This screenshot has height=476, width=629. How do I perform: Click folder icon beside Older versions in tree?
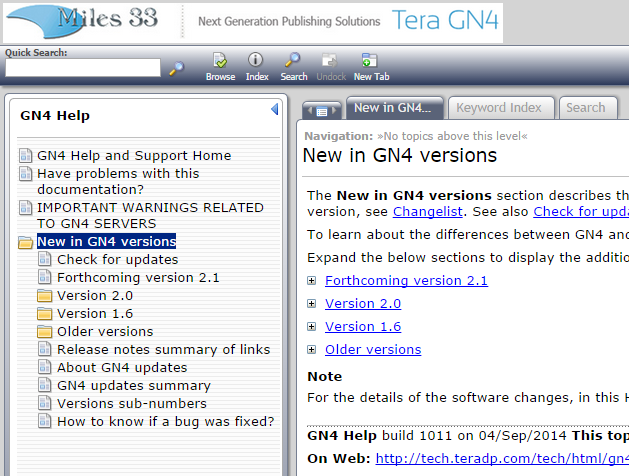click(x=44, y=332)
